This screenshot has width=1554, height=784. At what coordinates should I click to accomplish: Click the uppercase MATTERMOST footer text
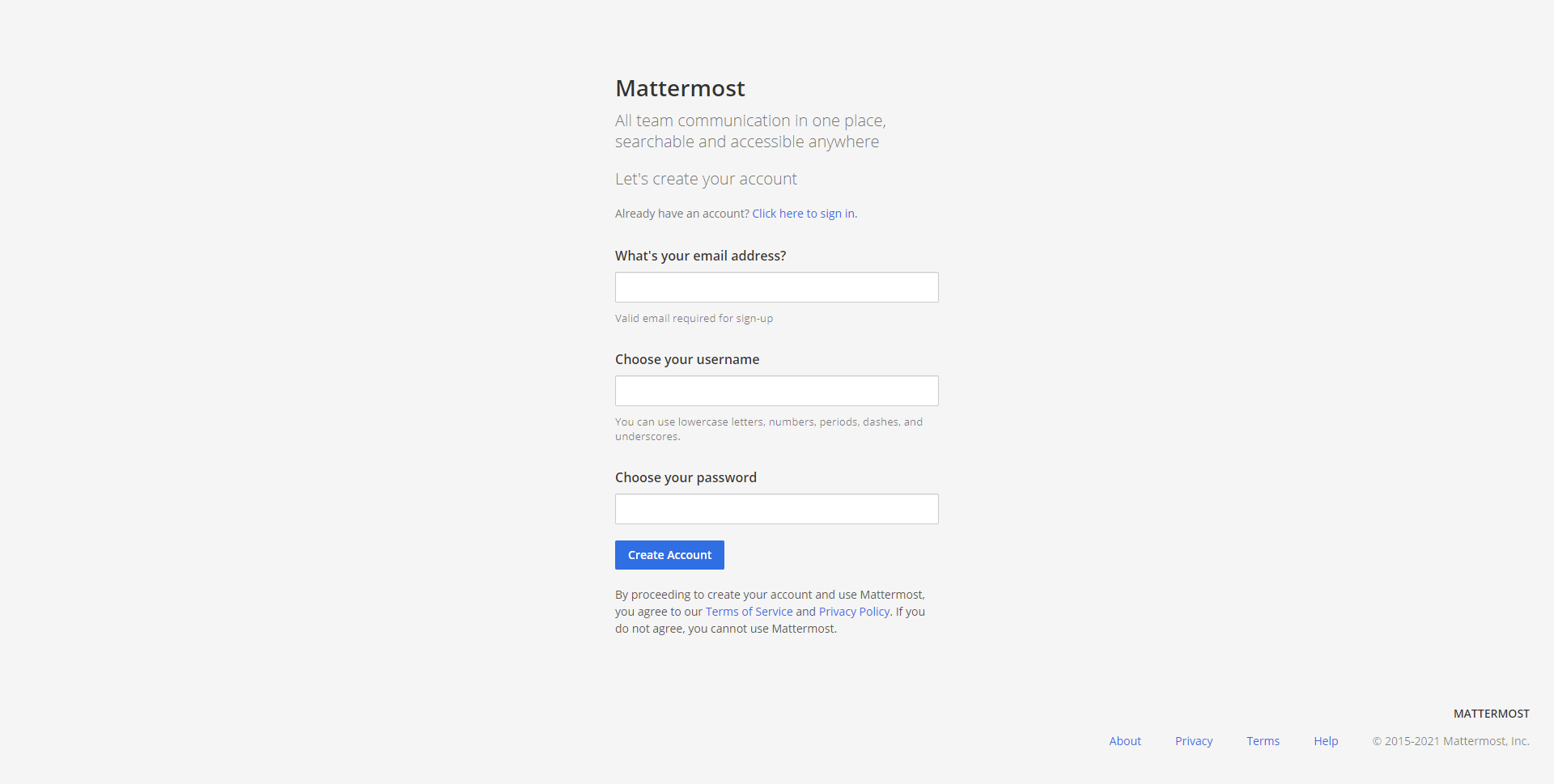coord(1491,714)
